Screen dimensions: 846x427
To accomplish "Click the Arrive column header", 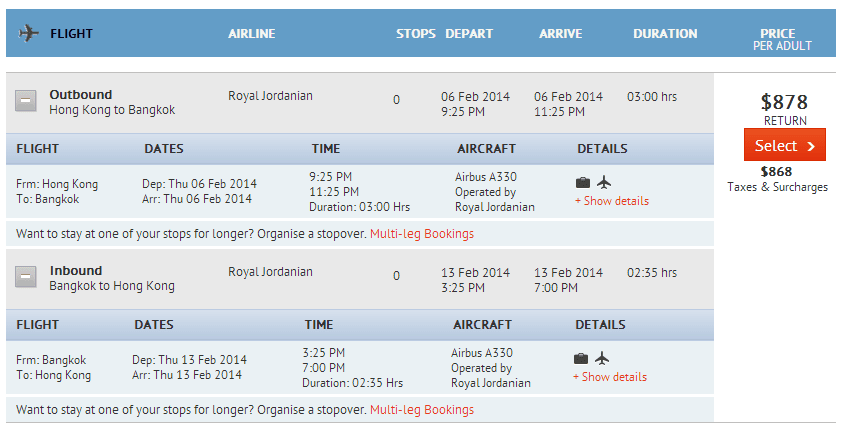I will click(560, 34).
